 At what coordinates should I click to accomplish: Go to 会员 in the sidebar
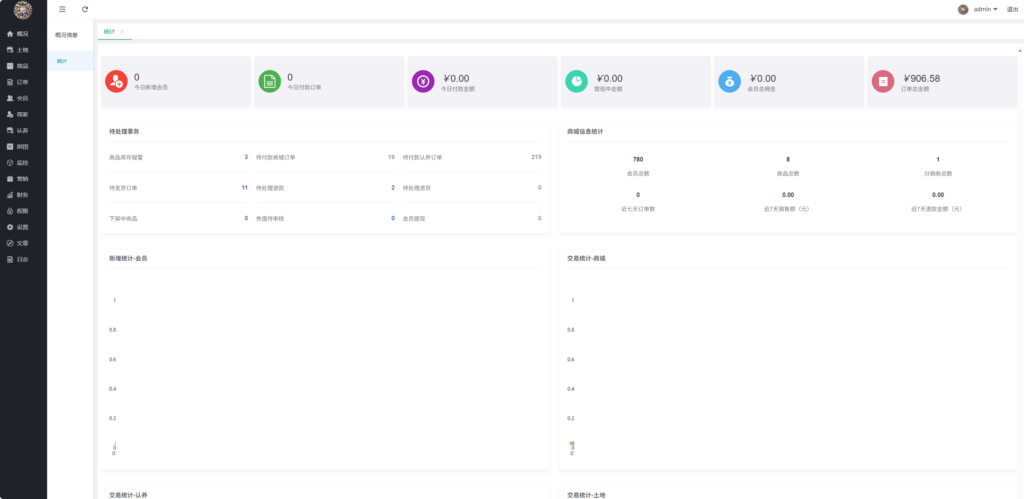point(22,98)
